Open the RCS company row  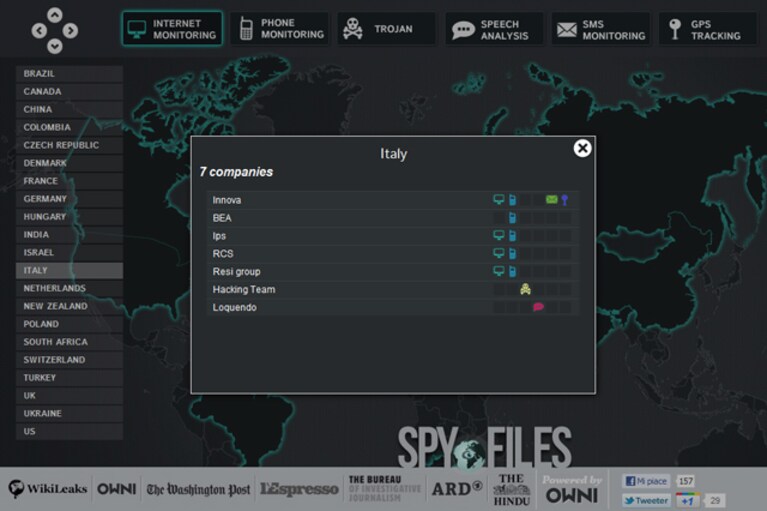(x=392, y=253)
